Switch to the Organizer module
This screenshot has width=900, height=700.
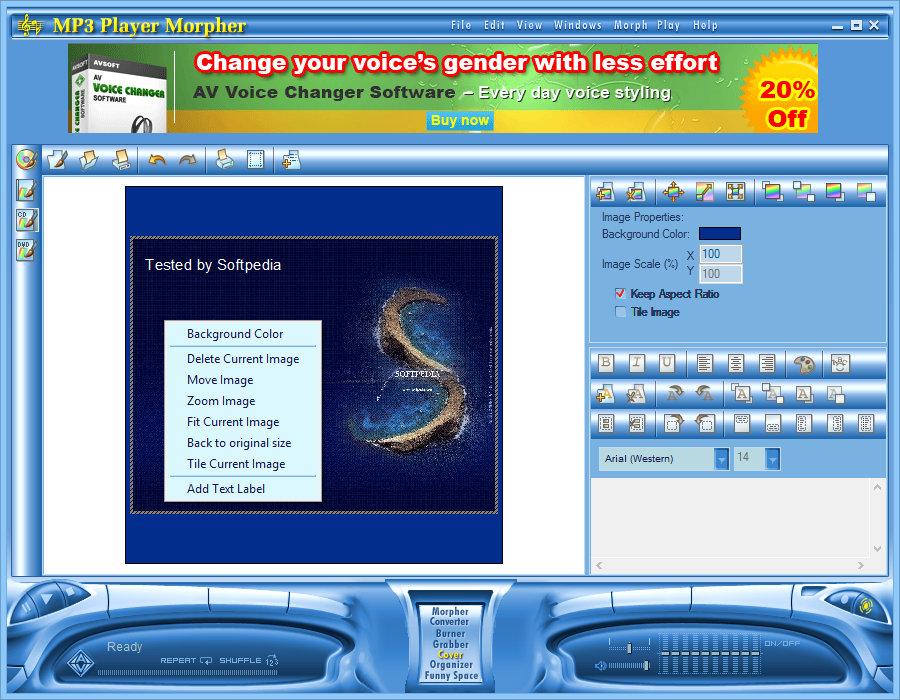pos(451,665)
